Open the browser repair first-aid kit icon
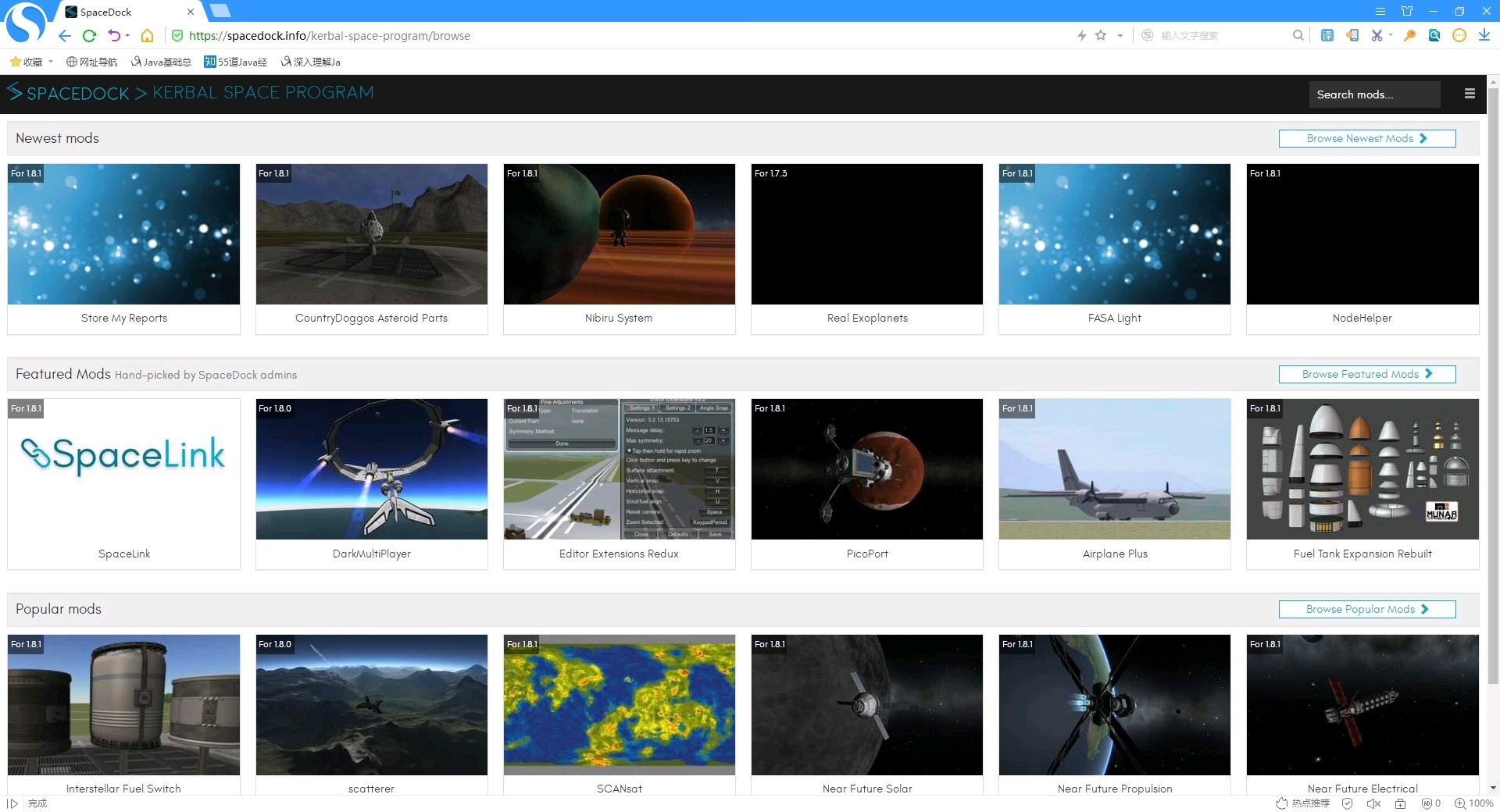 point(1400,803)
